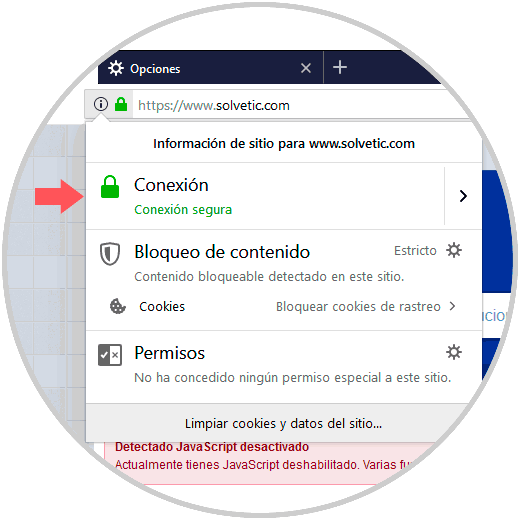Click the Cookies icon
The width and height of the screenshot is (520, 520).
click(x=118, y=306)
